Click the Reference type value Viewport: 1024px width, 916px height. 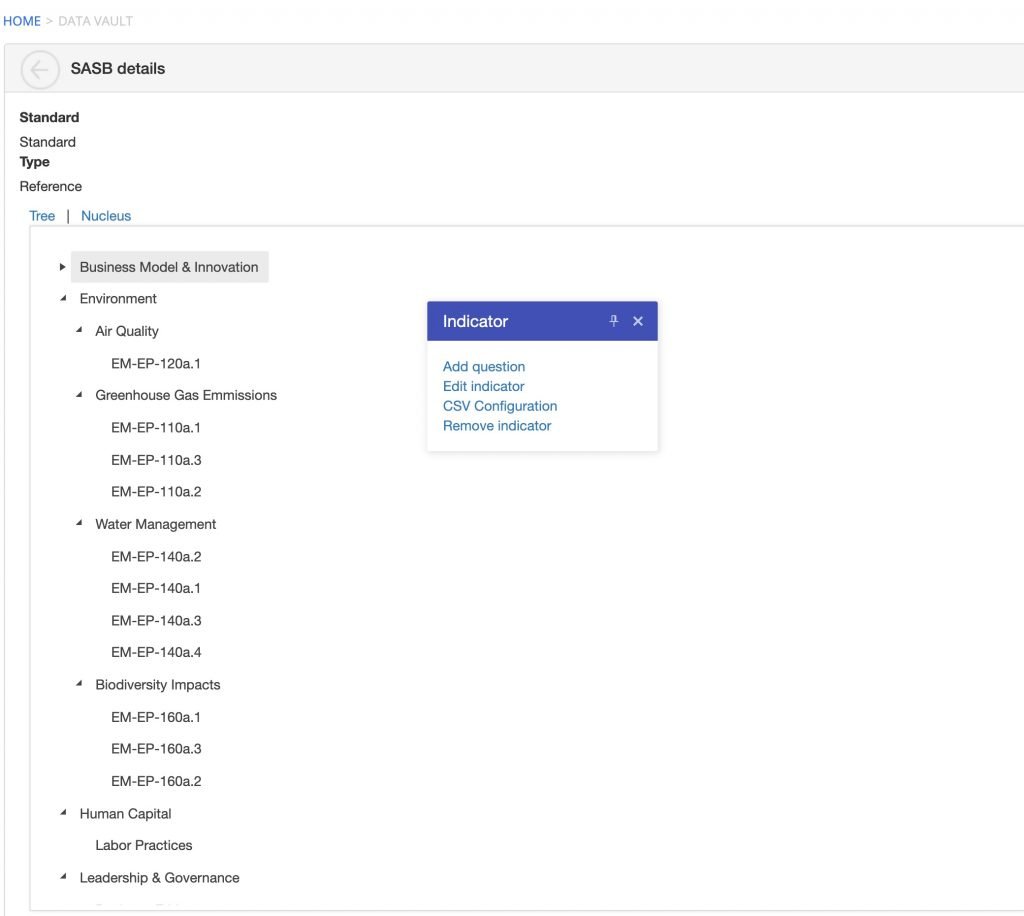coord(51,187)
